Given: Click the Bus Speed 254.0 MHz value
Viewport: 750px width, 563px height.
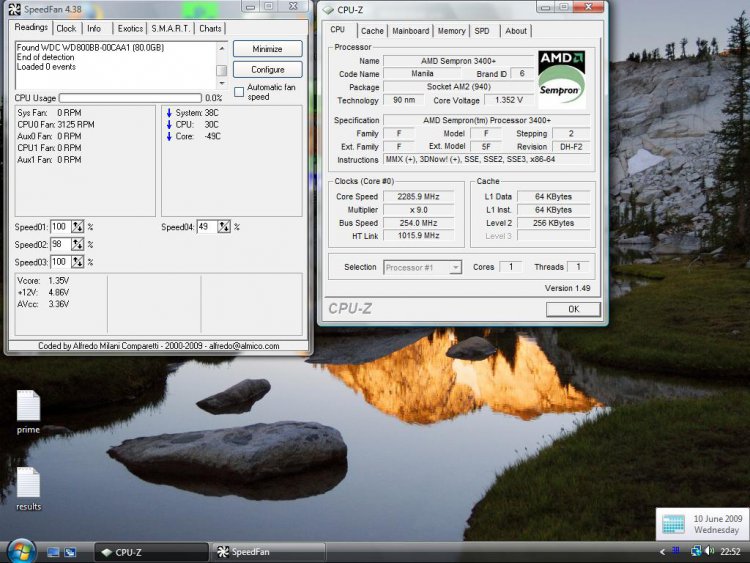Looking at the screenshot, I should point(419,223).
